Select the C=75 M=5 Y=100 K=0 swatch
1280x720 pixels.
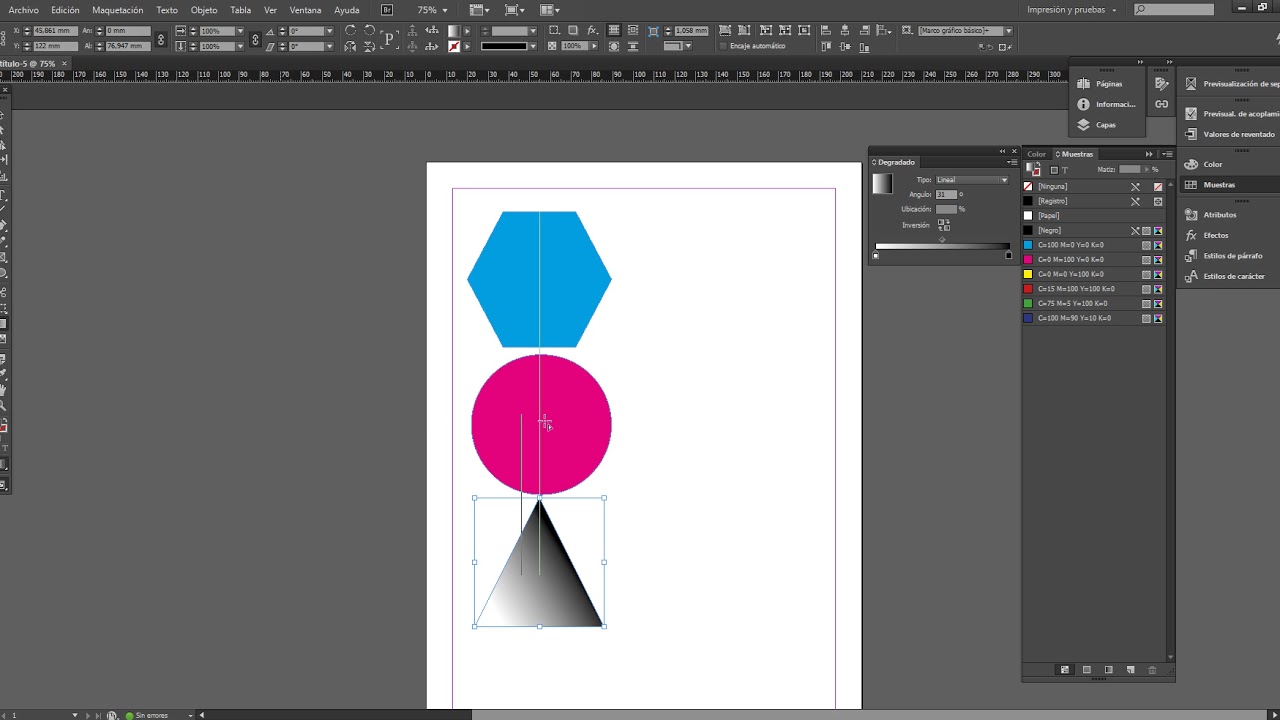point(1094,303)
